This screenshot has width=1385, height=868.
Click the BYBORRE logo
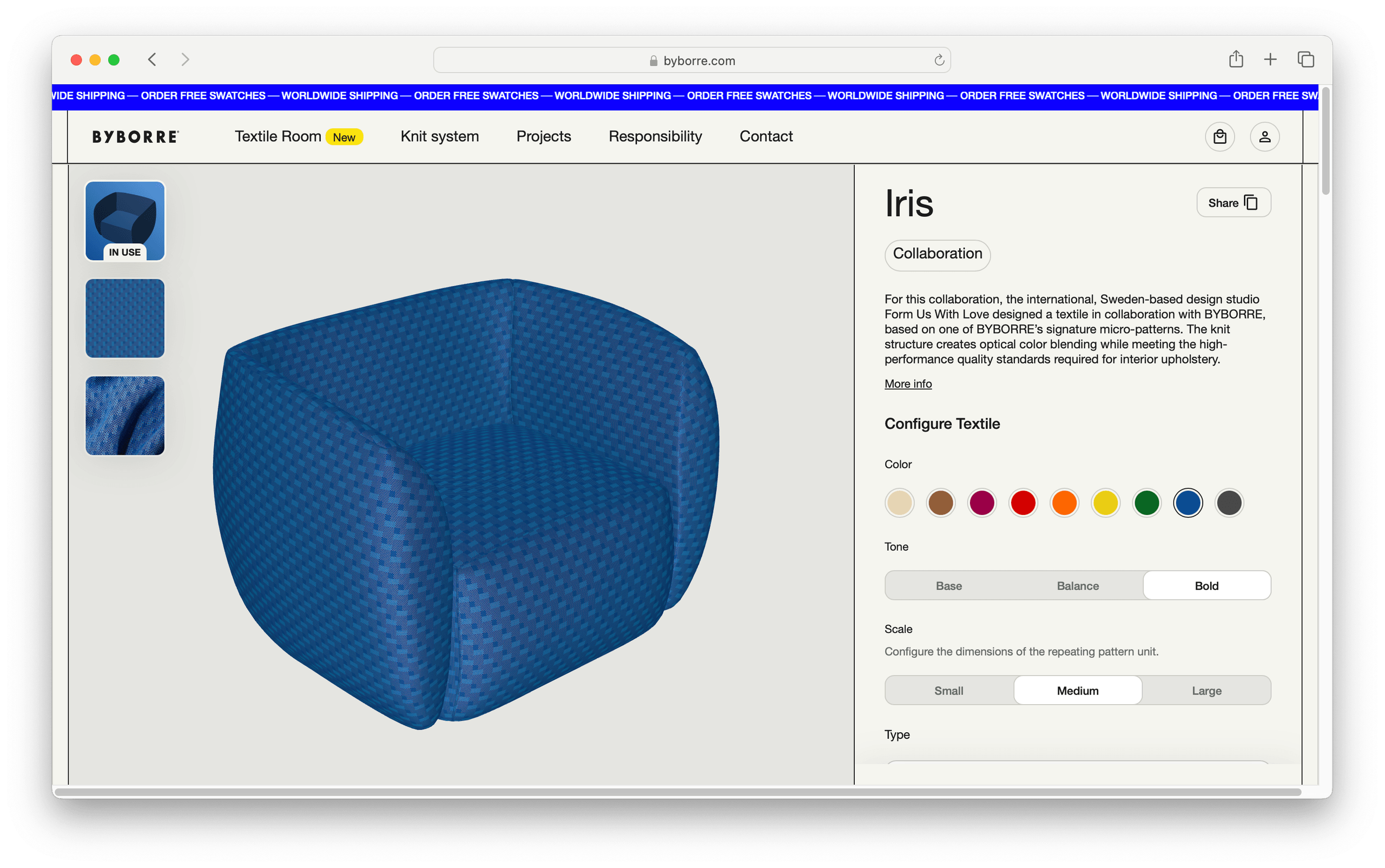click(135, 137)
